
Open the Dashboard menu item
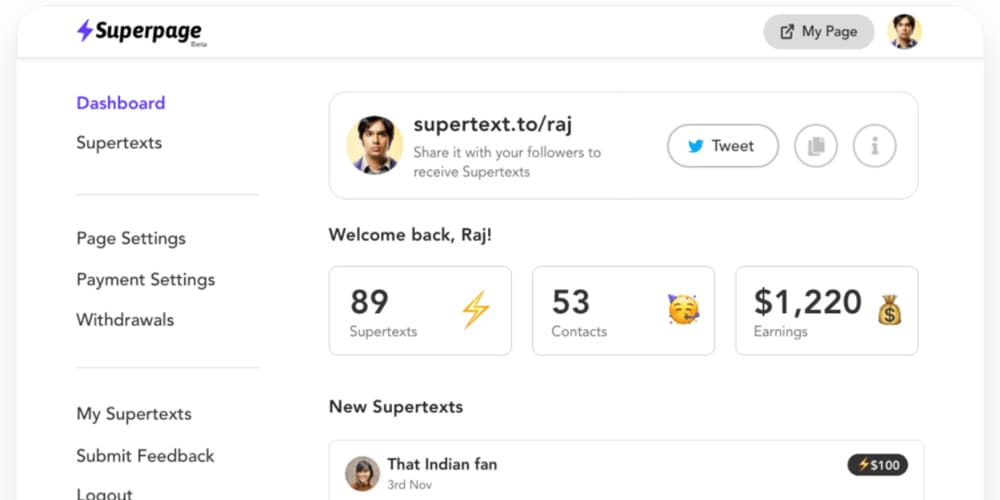(121, 103)
